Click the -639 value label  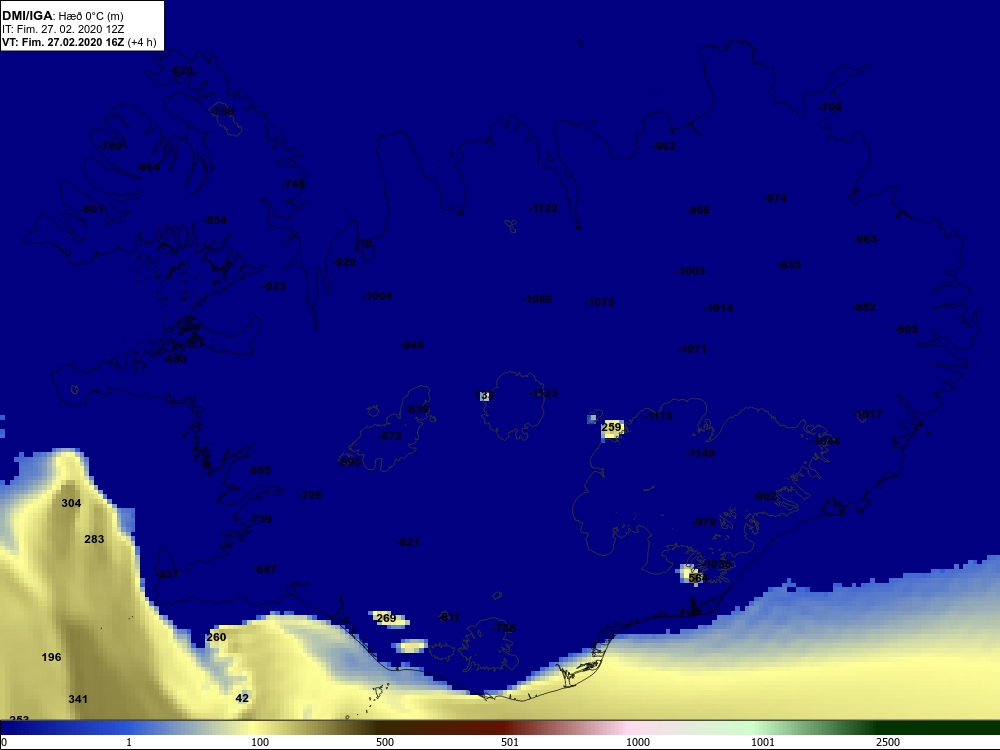coord(418,409)
